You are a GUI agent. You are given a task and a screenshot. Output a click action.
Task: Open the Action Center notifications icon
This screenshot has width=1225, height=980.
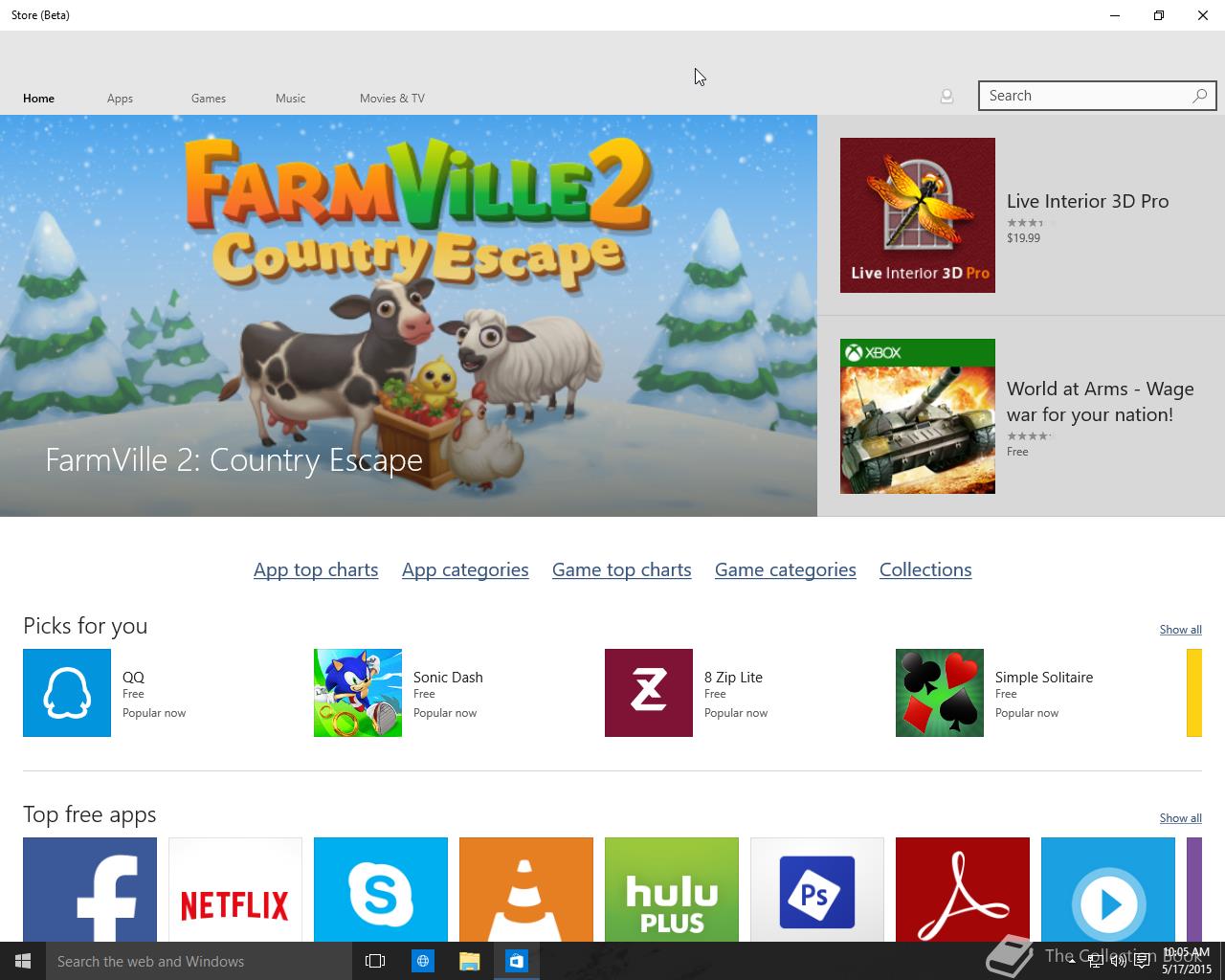coord(1142,962)
